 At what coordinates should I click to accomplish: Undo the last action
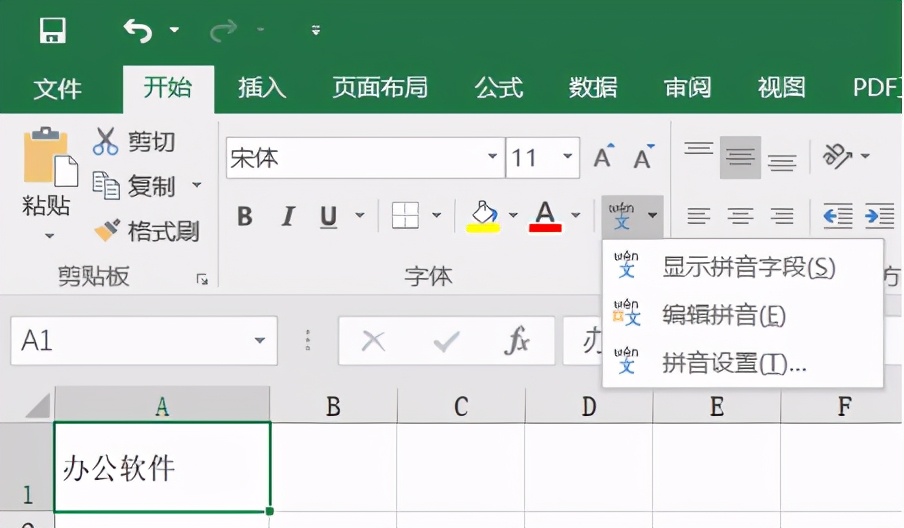[x=138, y=30]
